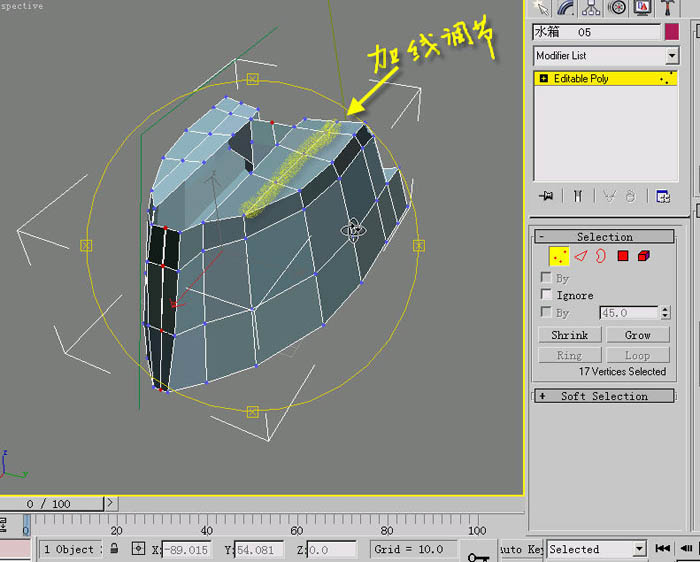This screenshot has height=562, width=700.
Task: Enable the Ignore checkbox
Action: pos(546,294)
